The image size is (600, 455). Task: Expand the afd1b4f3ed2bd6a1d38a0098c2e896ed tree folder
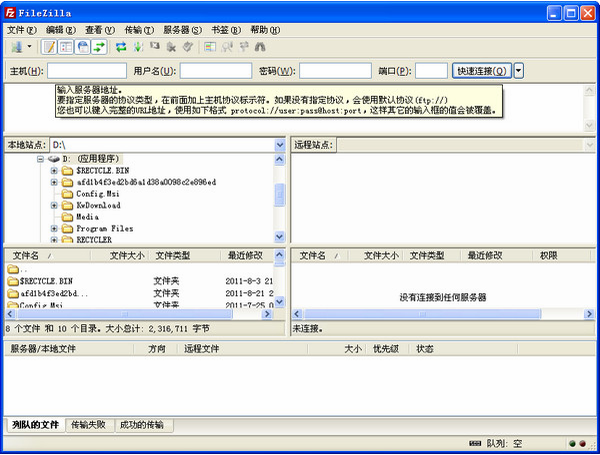[54, 182]
